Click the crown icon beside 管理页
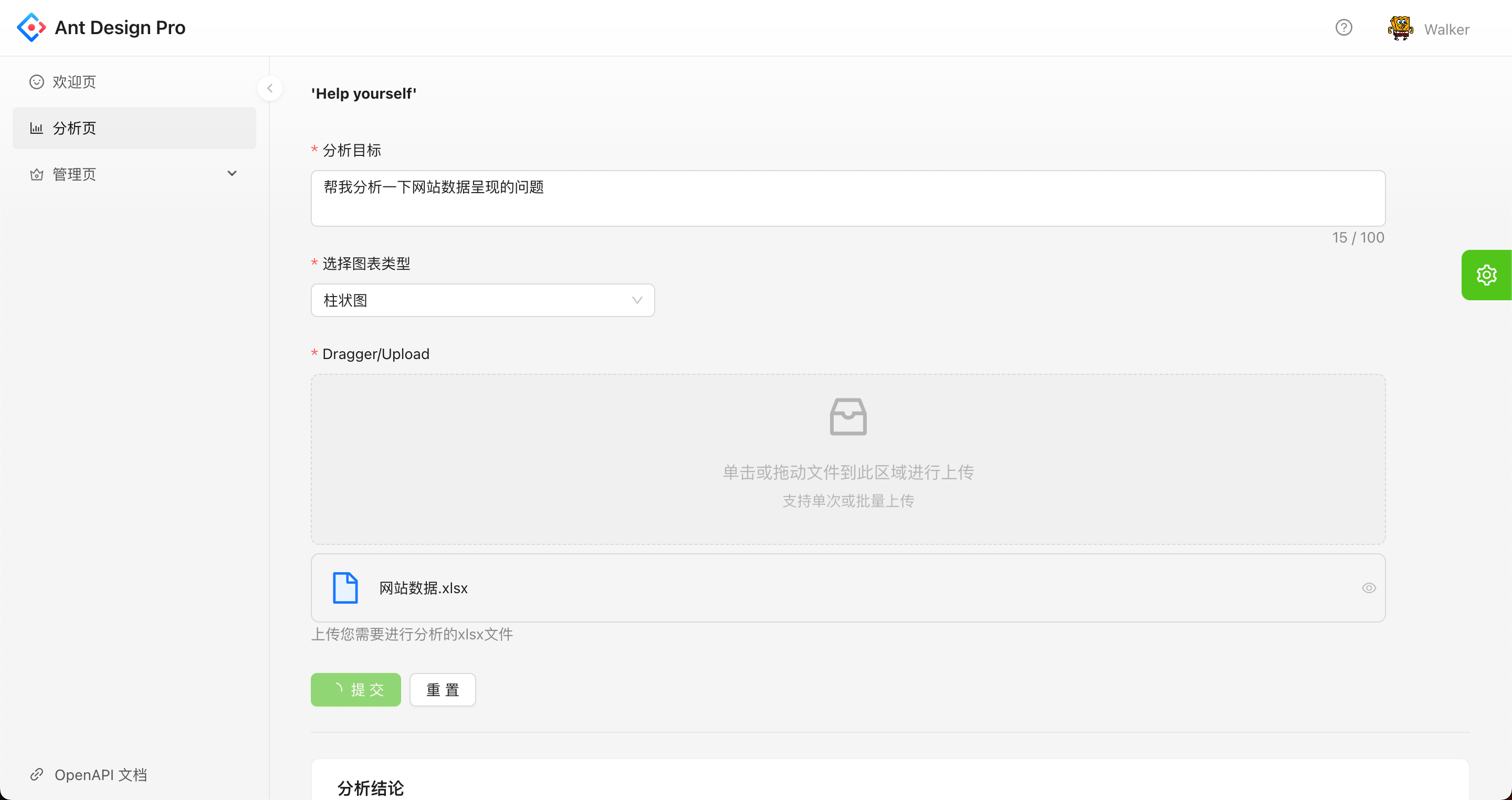 [36, 174]
